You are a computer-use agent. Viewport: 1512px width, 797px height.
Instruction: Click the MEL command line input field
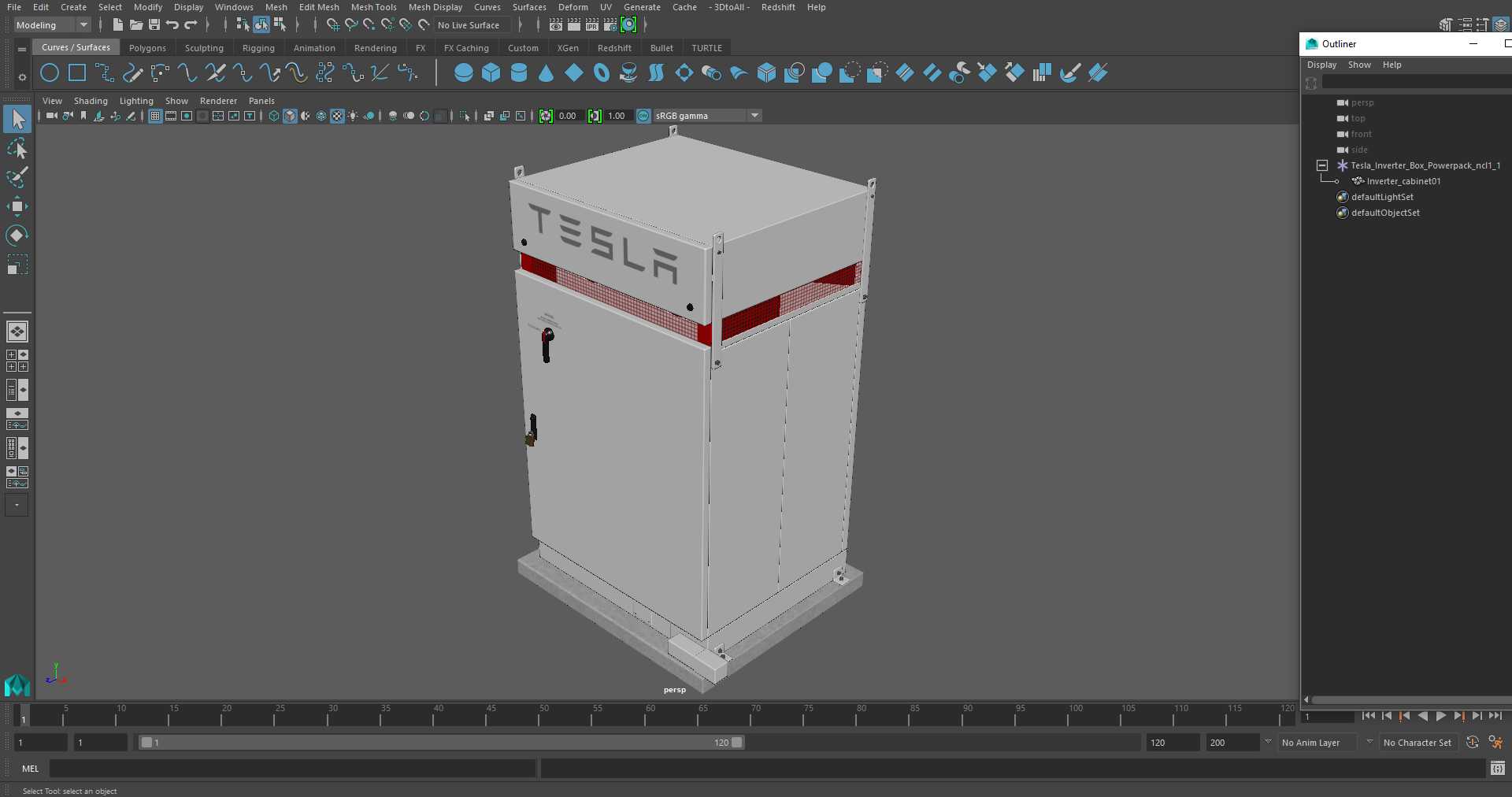coord(293,769)
